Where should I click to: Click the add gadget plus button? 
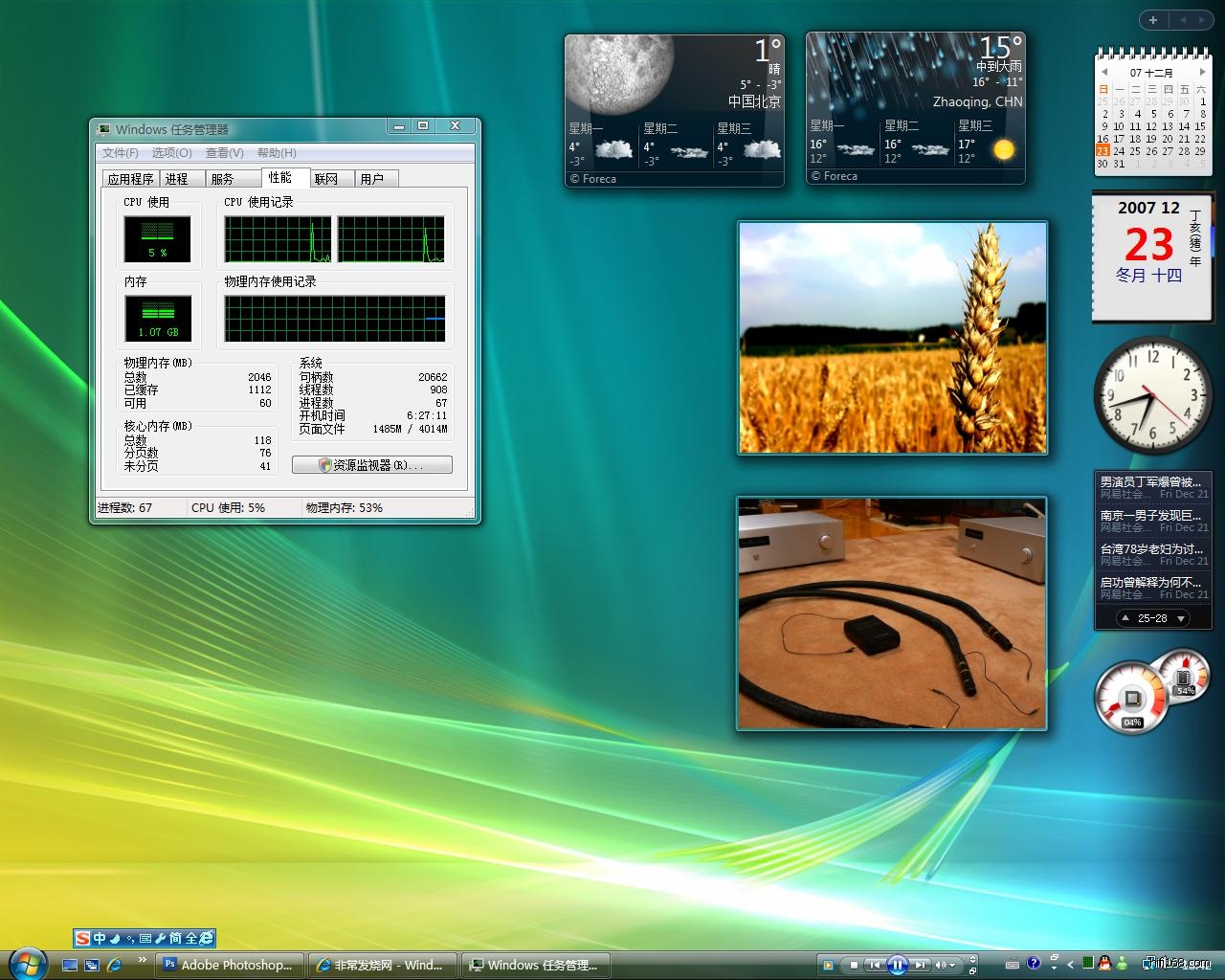1153,20
